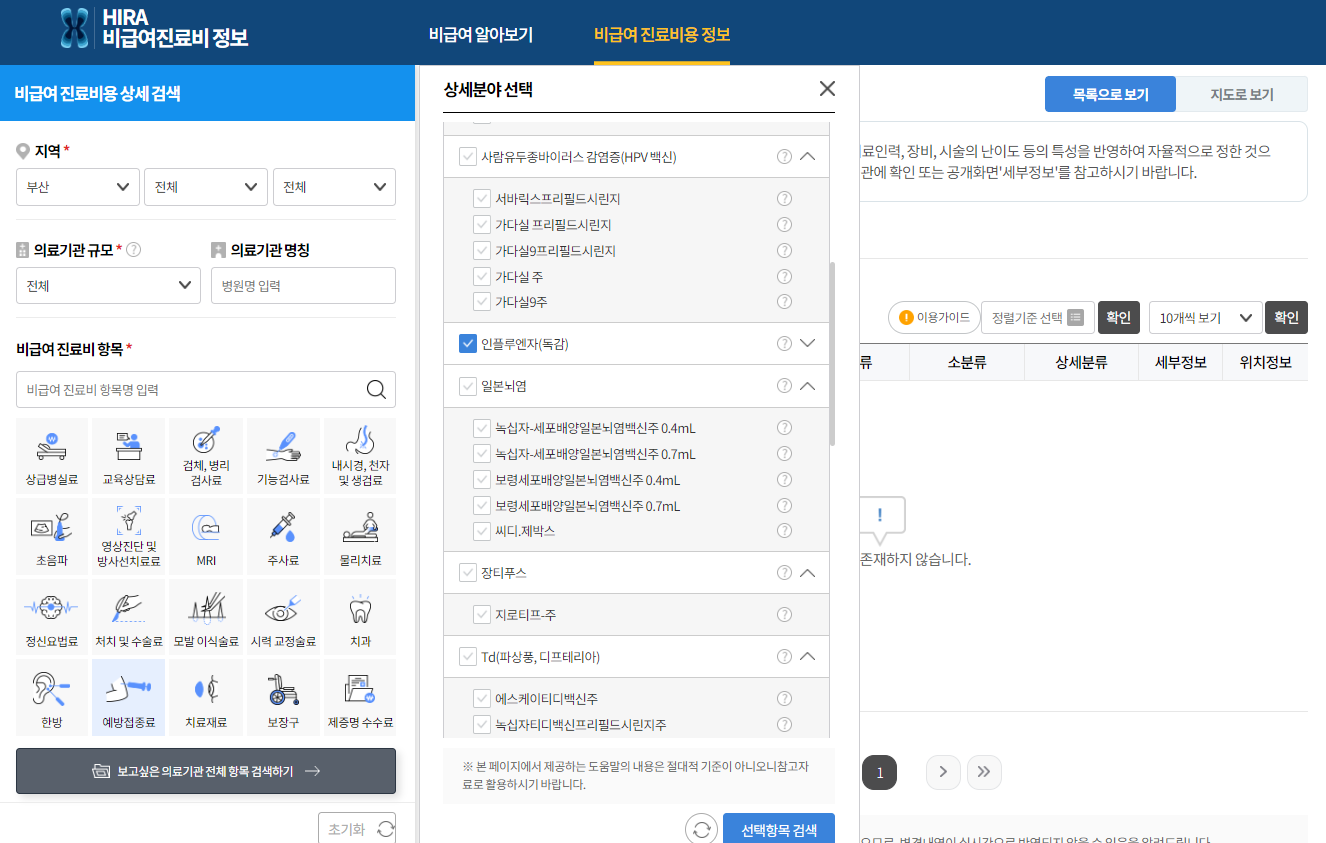Screen dimensions: 1326x843
Task: Click the 보장구 (assistive device) icon
Action: [283, 697]
